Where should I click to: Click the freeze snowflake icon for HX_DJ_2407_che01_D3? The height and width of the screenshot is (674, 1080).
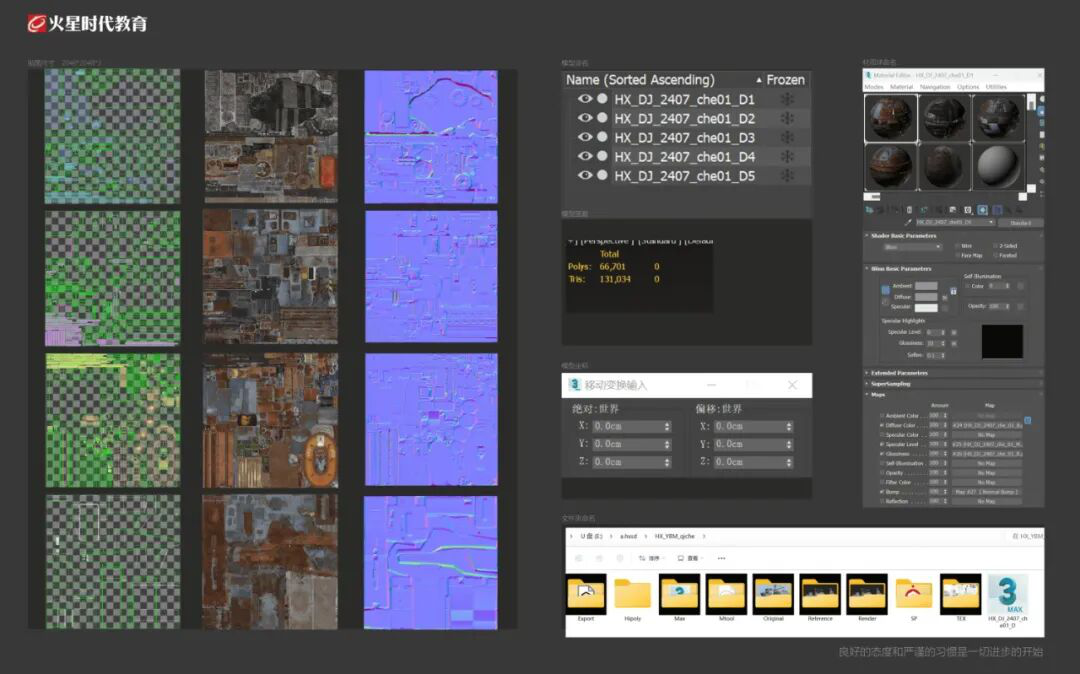[x=787, y=138]
